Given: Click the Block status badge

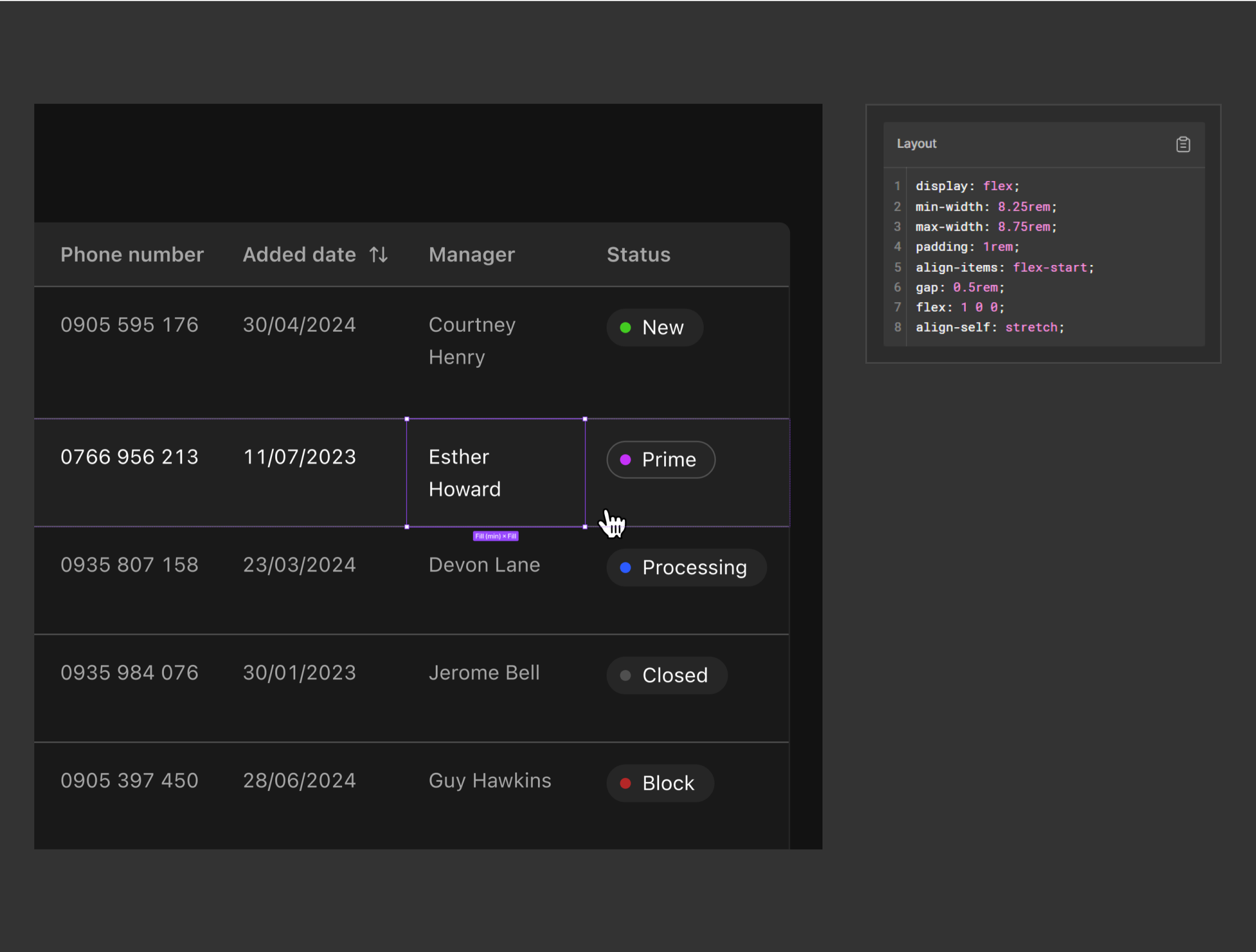Looking at the screenshot, I should 660,783.
